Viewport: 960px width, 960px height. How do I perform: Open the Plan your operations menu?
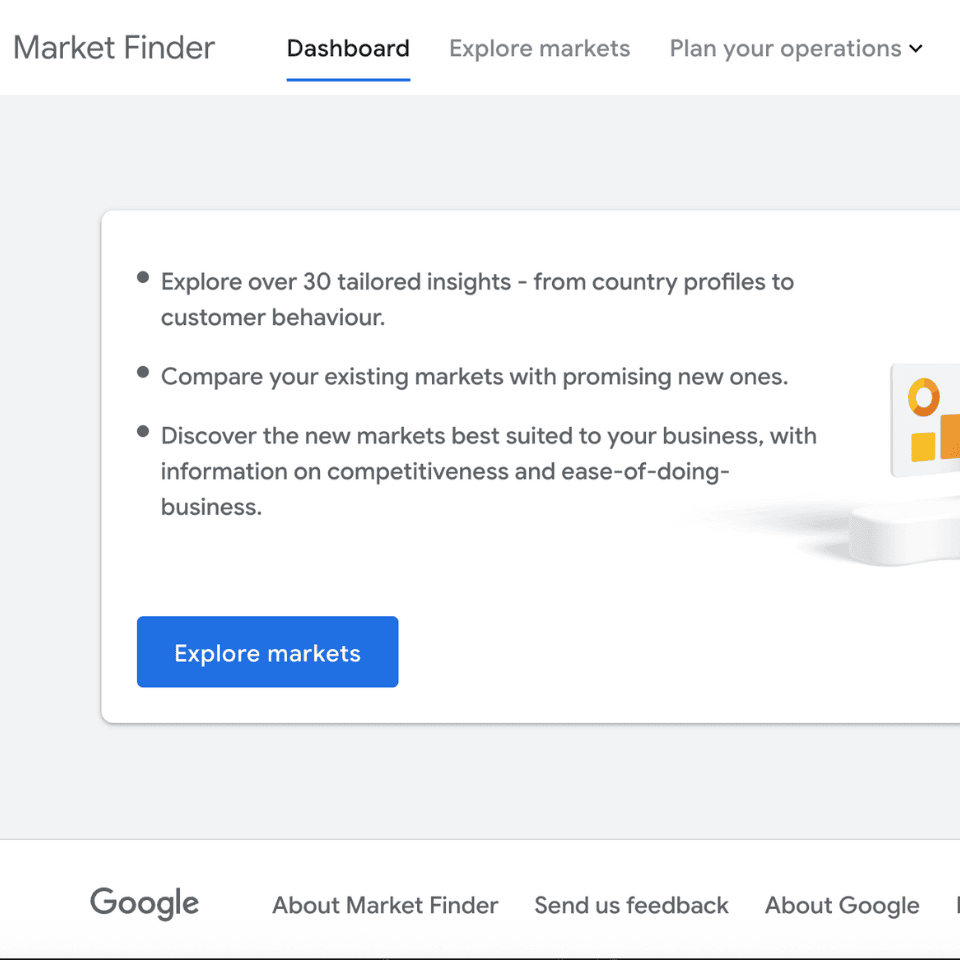point(785,48)
